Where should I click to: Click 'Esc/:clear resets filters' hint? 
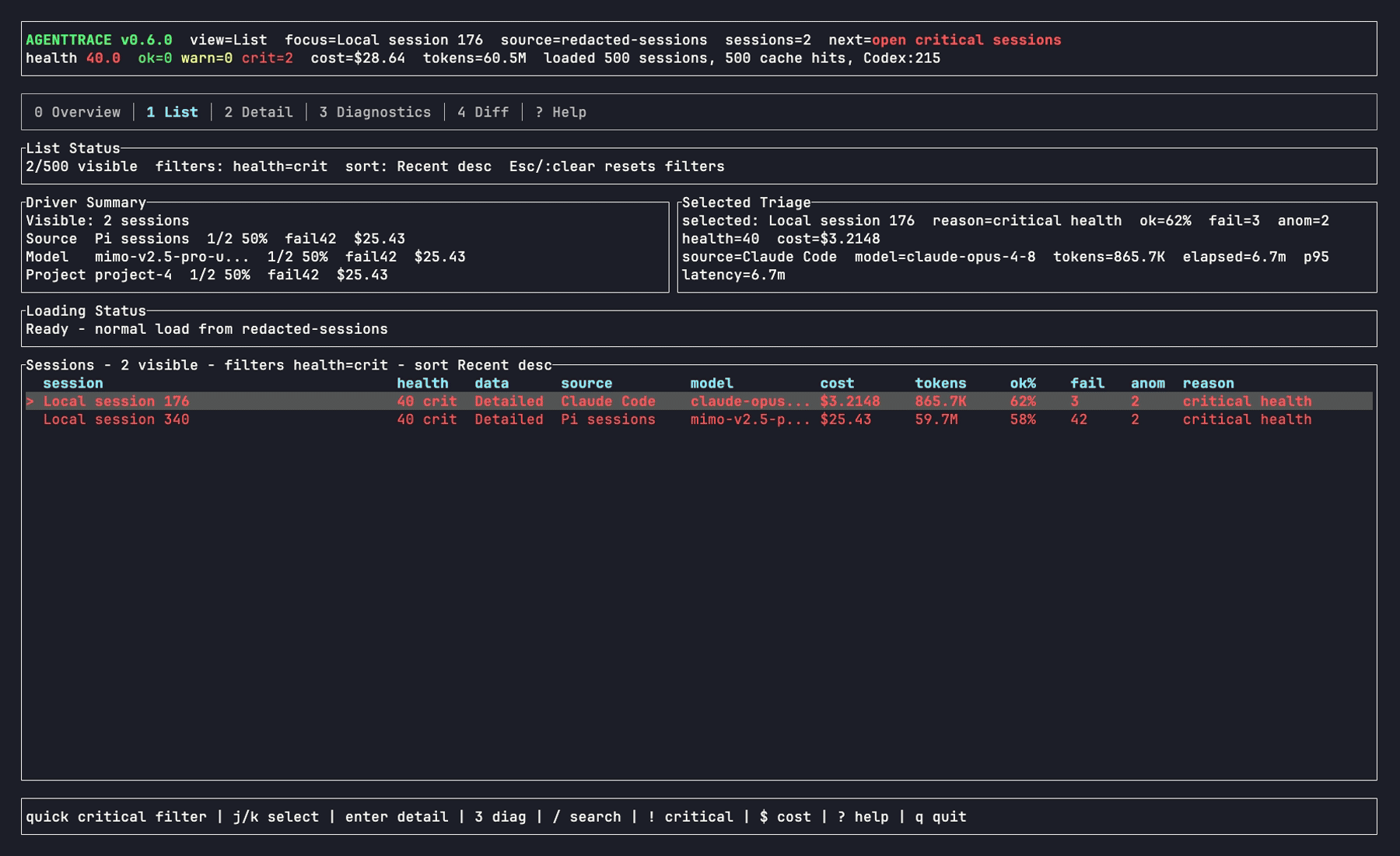click(x=617, y=167)
